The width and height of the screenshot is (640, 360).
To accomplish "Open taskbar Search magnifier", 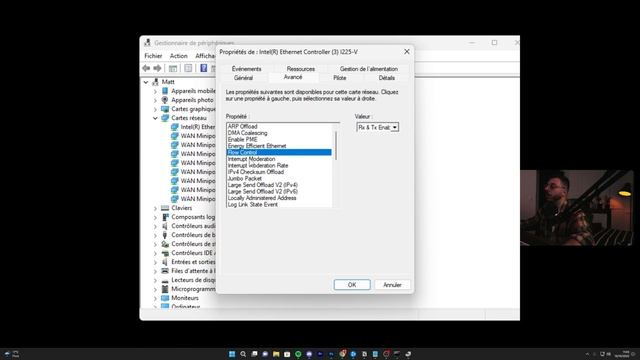I will pyautogui.click(x=243, y=354).
